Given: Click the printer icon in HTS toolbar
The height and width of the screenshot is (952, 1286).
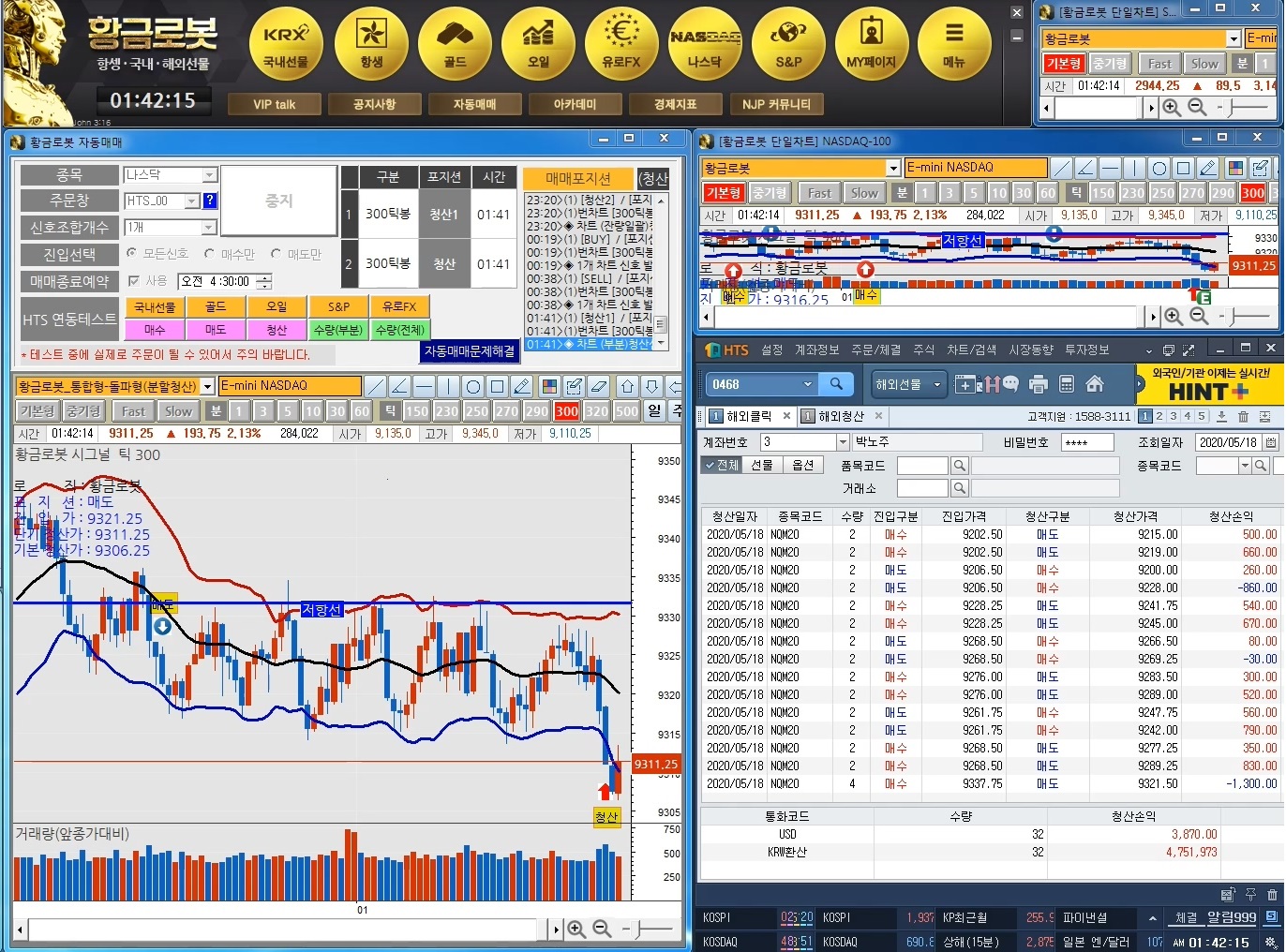Looking at the screenshot, I should (1038, 383).
